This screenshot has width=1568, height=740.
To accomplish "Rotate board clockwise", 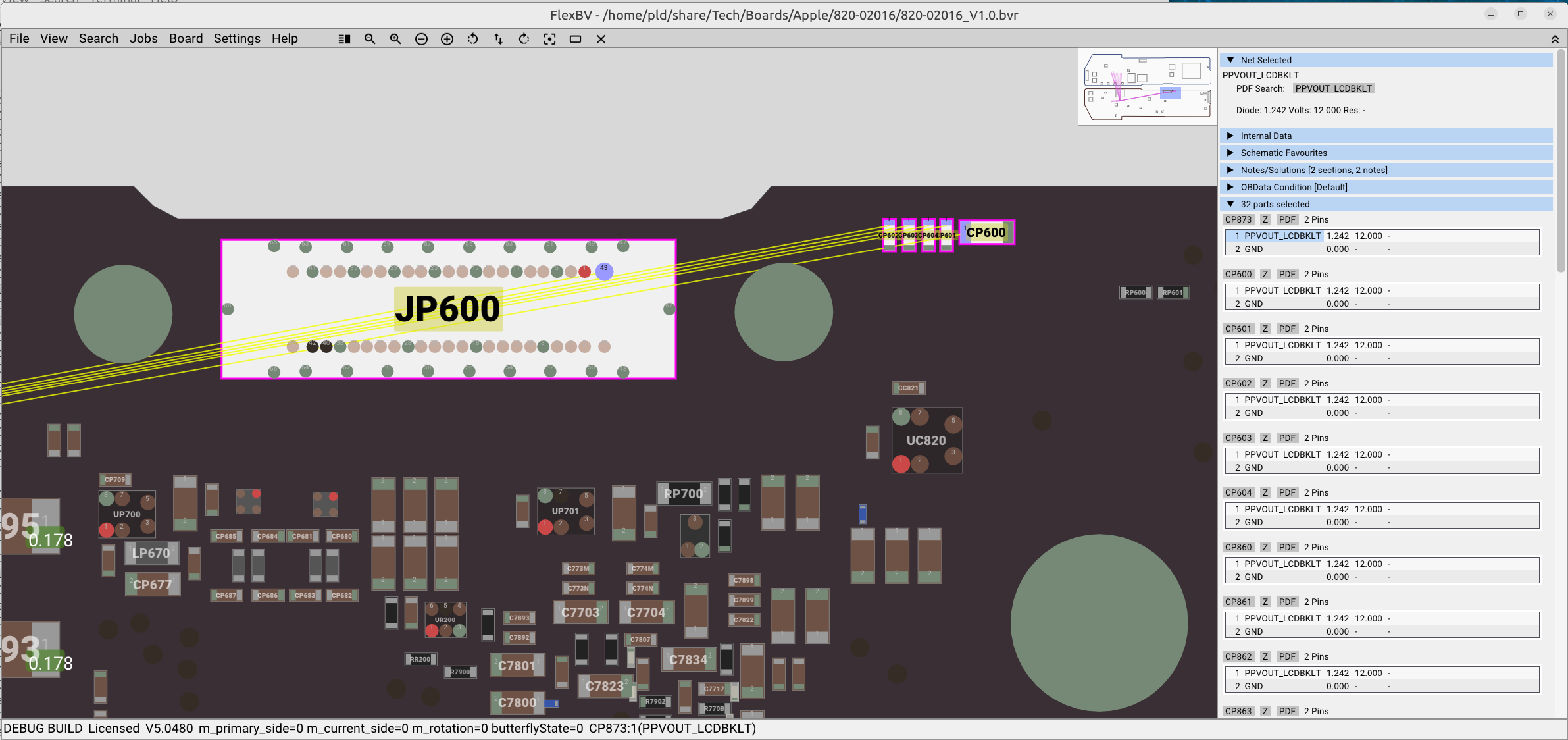I will pos(524,40).
